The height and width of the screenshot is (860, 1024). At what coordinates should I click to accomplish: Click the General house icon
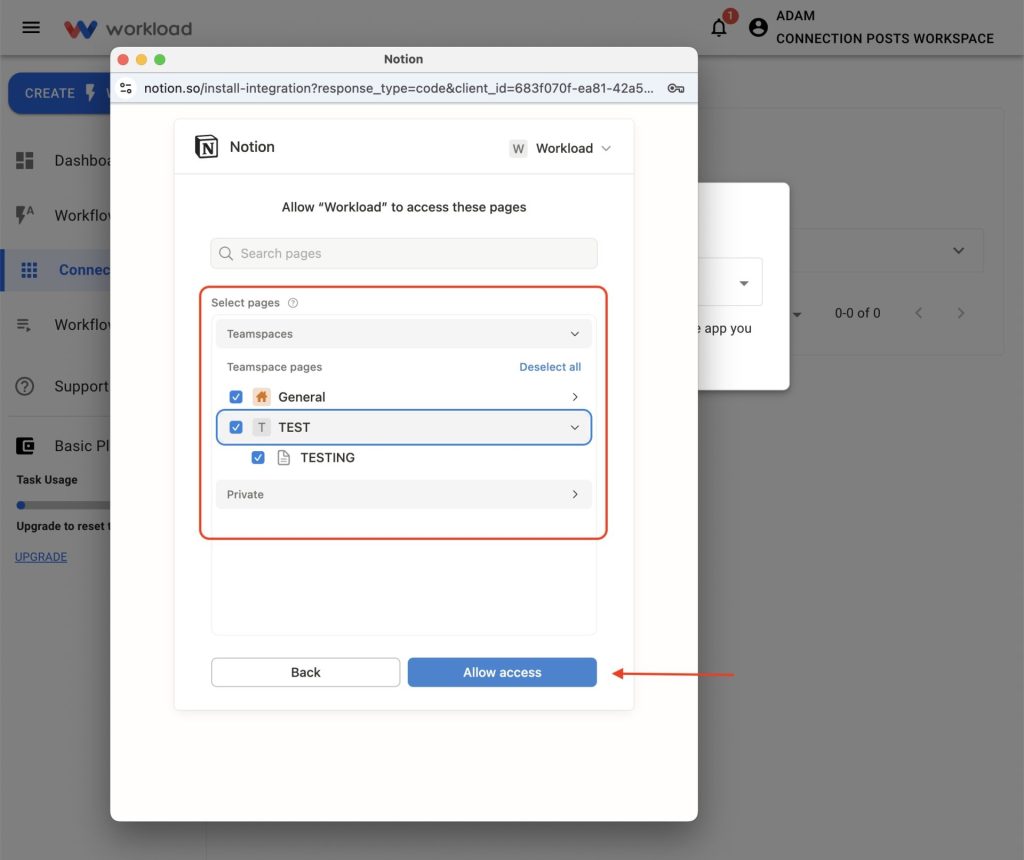tap(262, 397)
